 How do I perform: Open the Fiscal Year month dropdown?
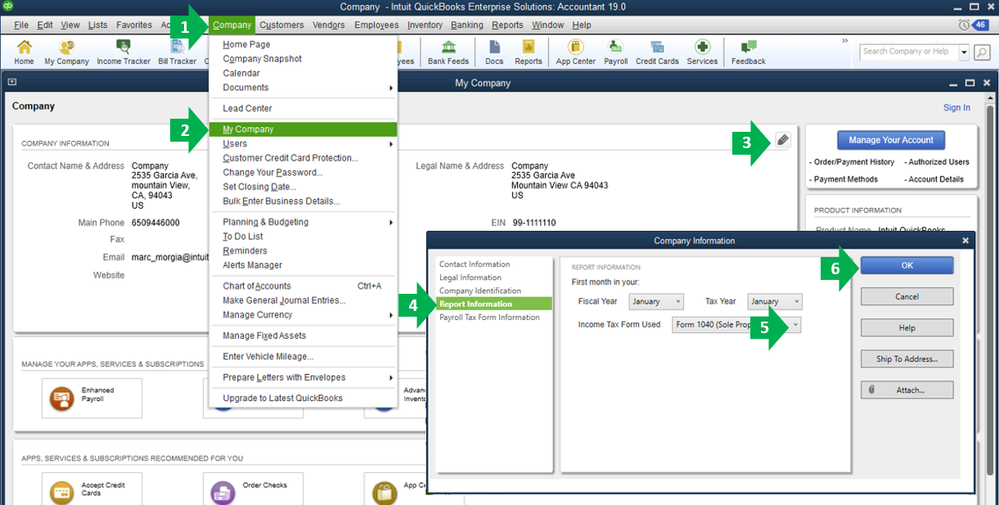tap(656, 301)
